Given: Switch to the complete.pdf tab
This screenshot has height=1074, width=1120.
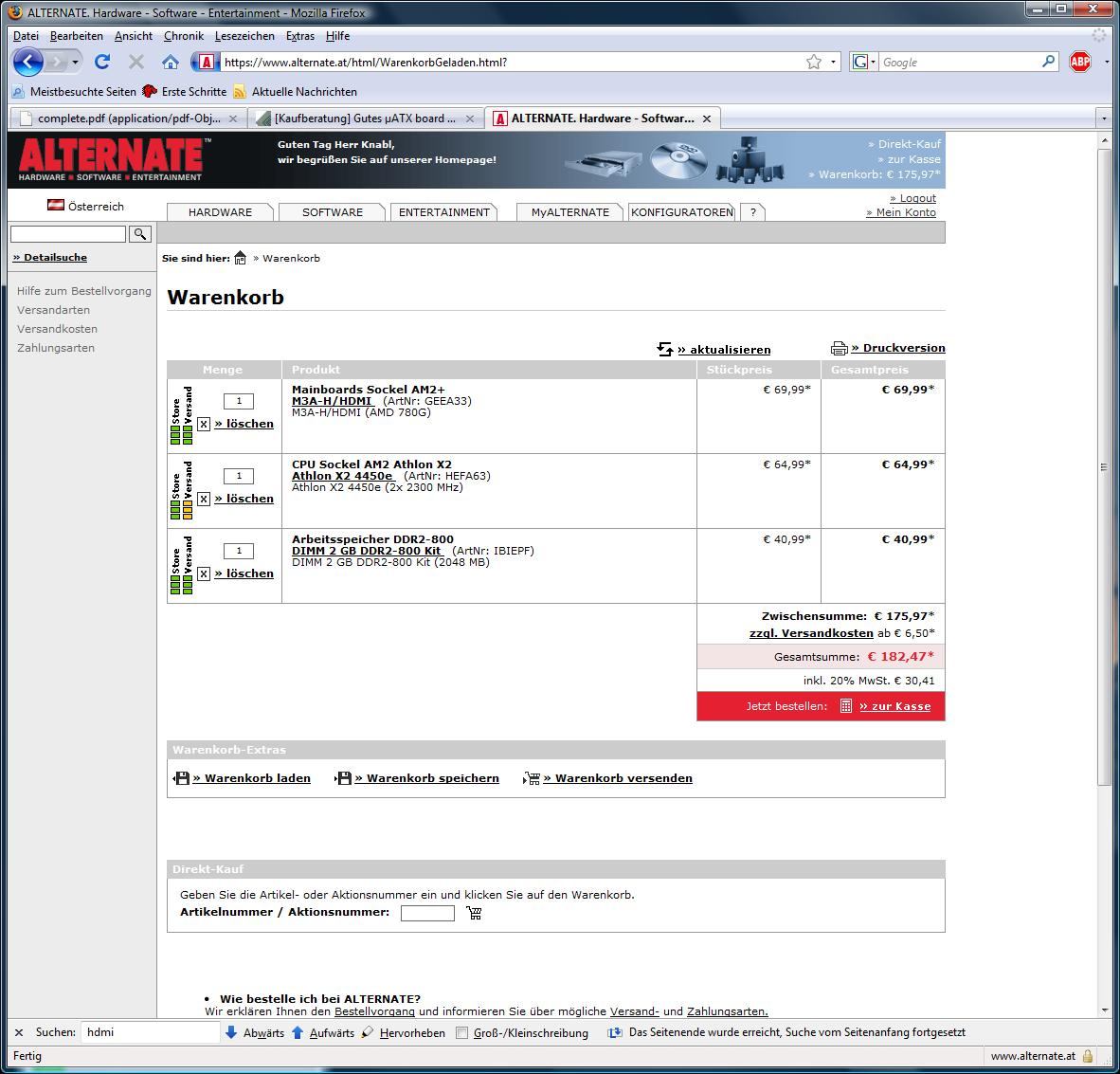Looking at the screenshot, I should 129,118.
